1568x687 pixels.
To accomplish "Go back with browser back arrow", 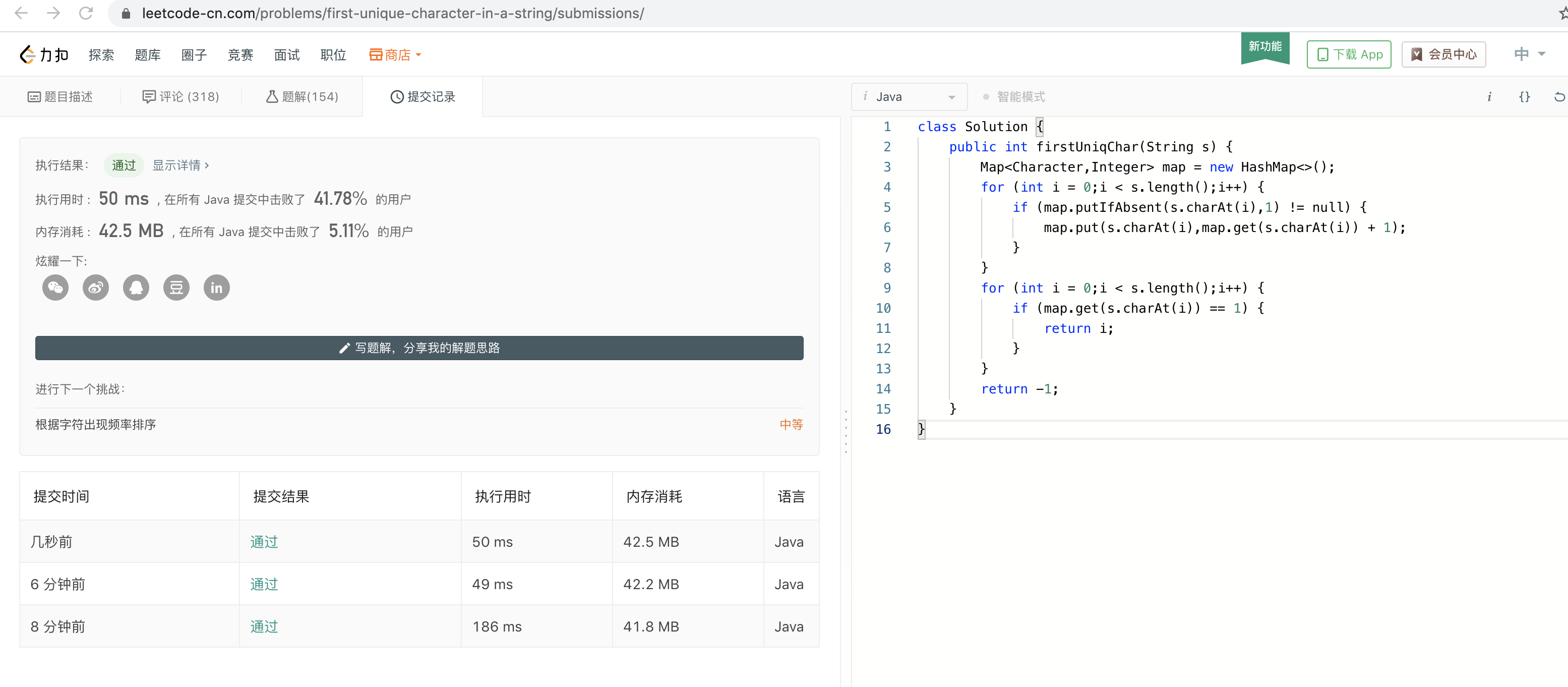I will click(x=21, y=13).
